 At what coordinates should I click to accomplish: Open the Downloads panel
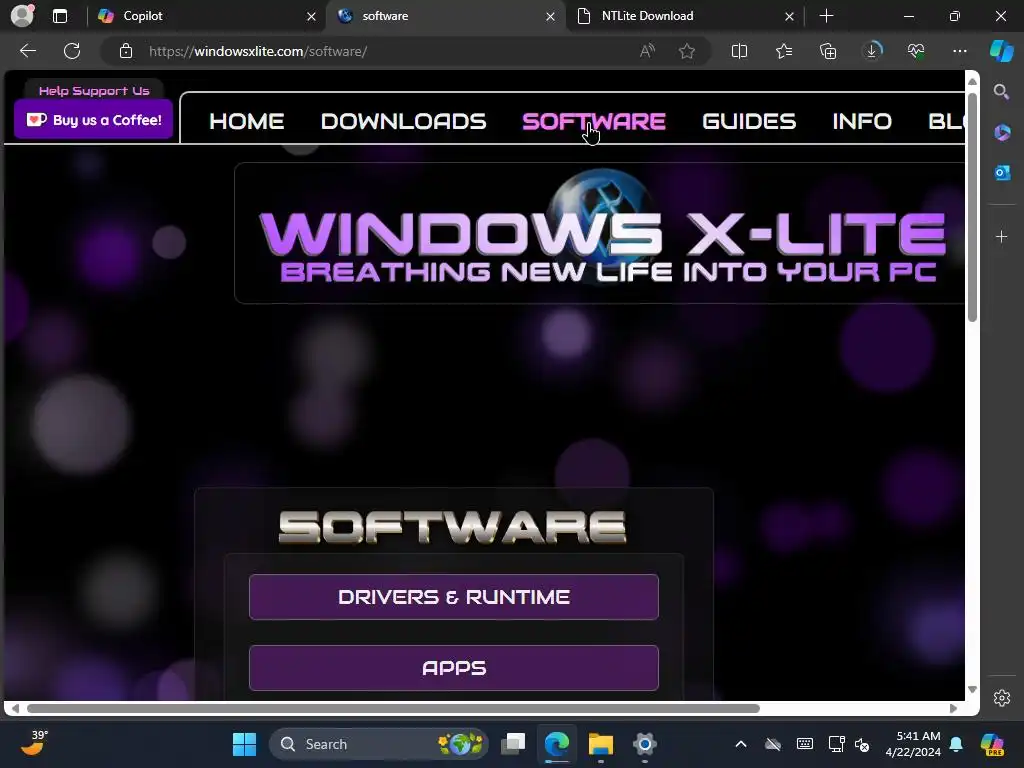pyautogui.click(x=872, y=50)
